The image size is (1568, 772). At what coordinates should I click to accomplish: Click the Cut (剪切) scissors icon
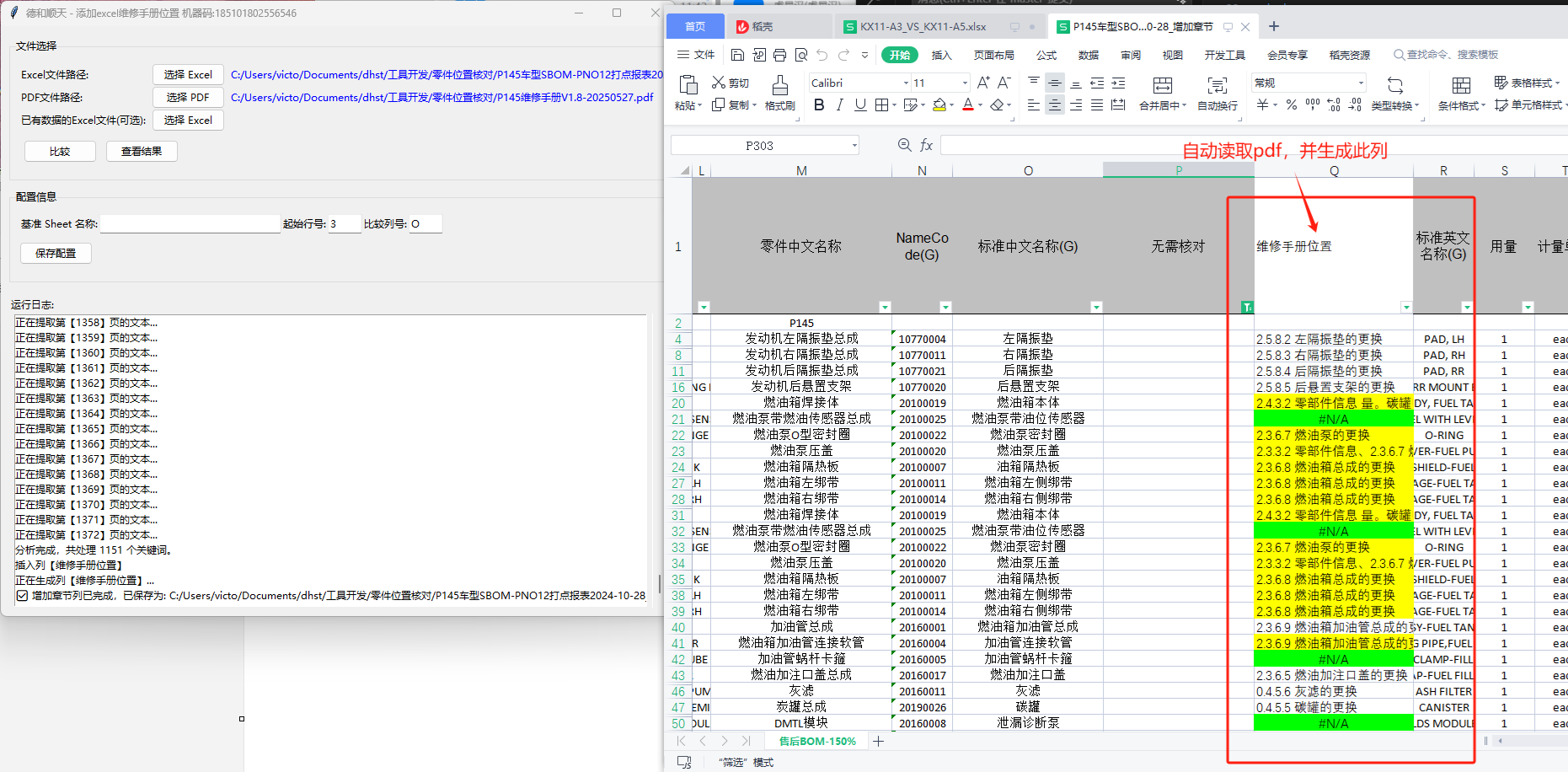coord(719,83)
